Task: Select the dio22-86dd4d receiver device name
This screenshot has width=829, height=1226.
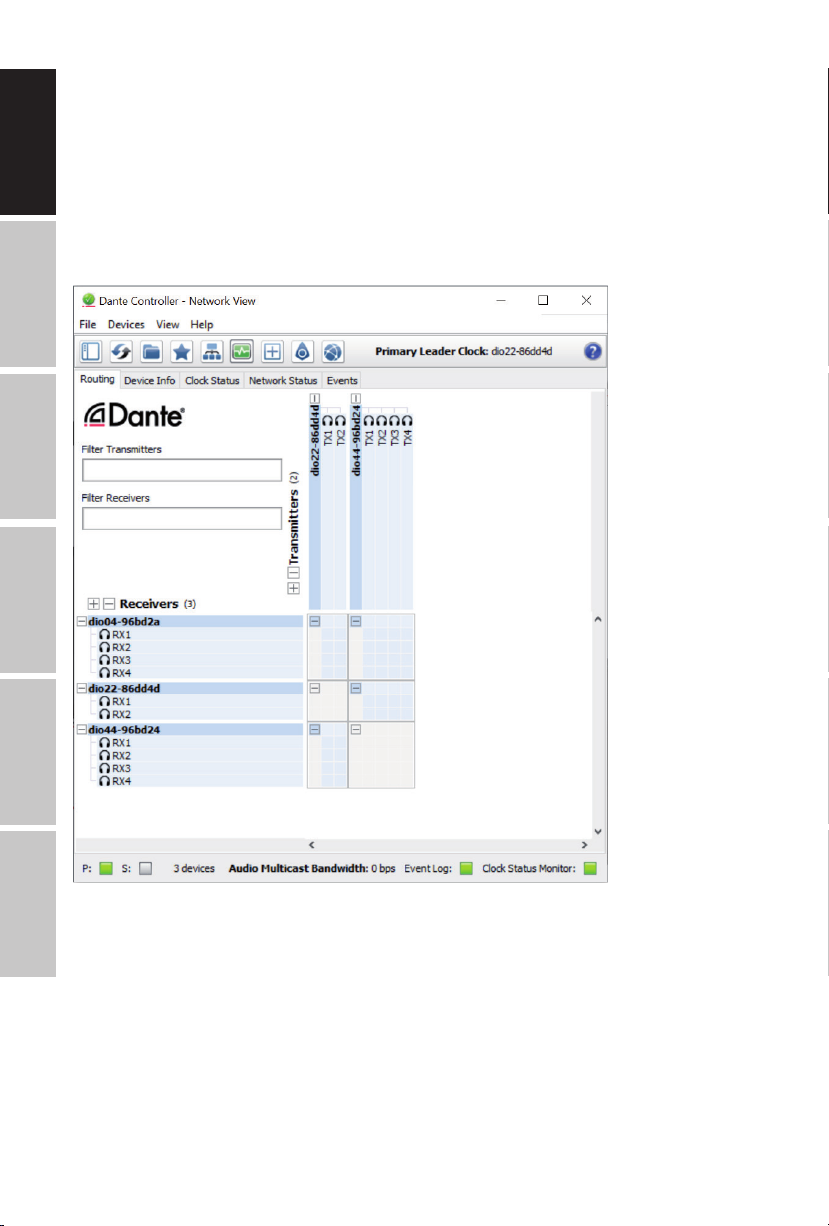Action: (125, 688)
